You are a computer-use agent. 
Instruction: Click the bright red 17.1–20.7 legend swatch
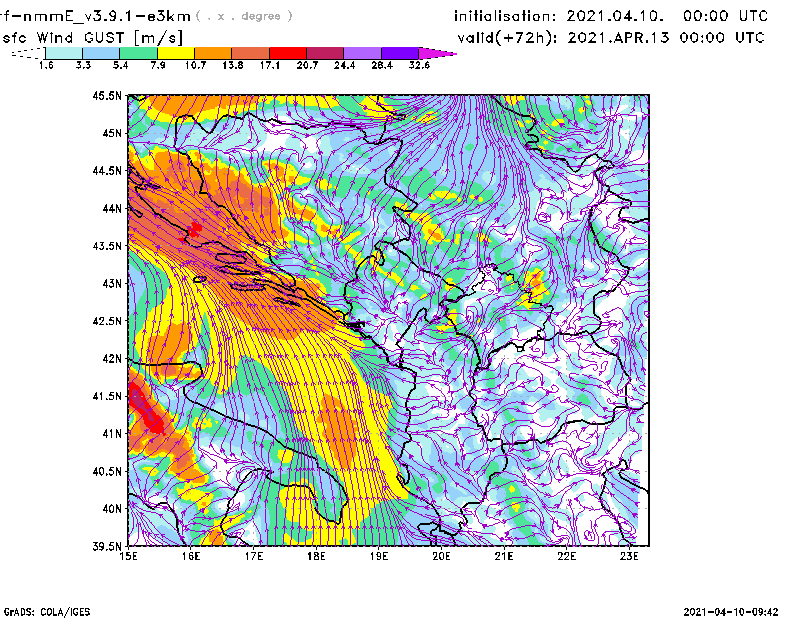pyautogui.click(x=288, y=53)
